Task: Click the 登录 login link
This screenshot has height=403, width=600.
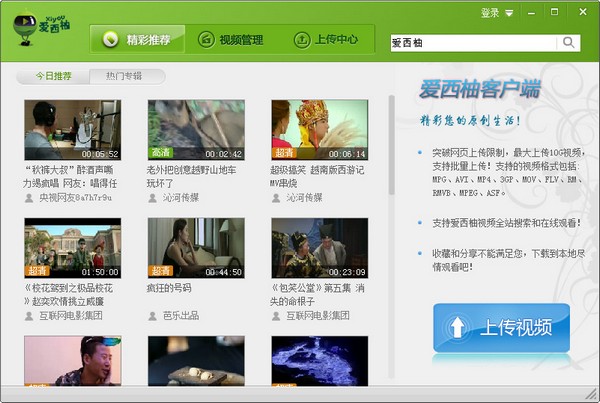Action: [489, 13]
